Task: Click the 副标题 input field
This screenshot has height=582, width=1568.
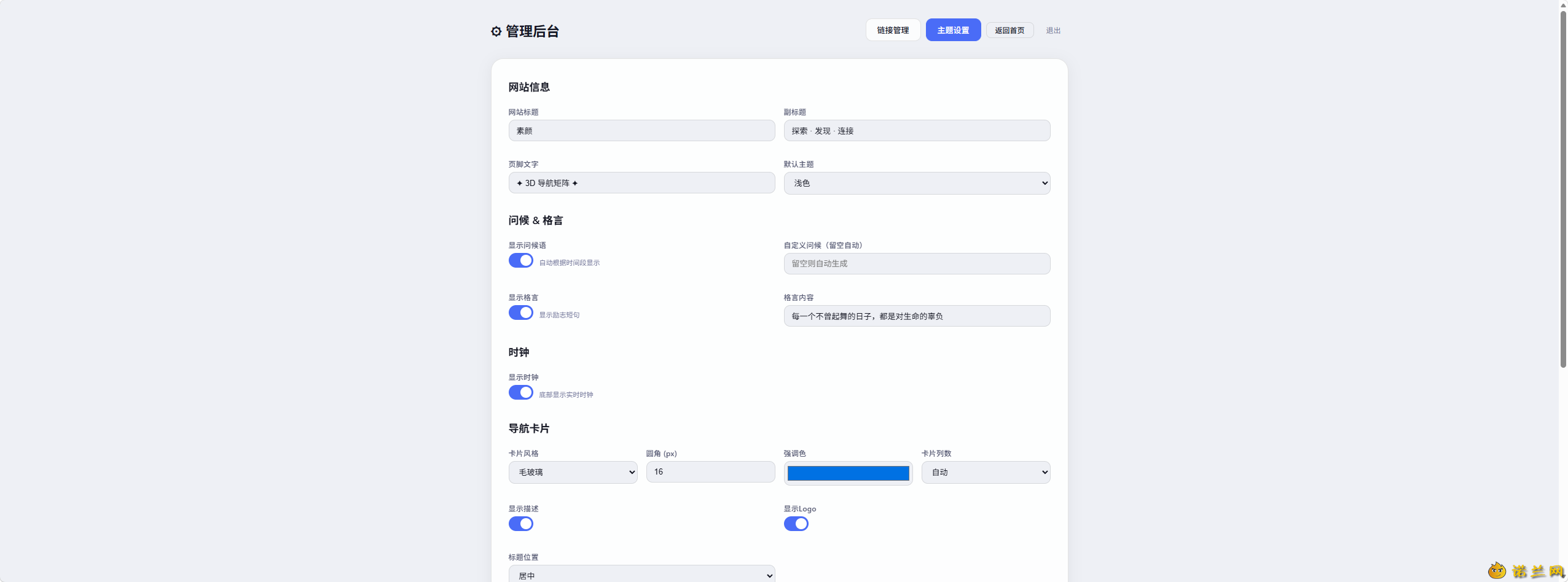Action: (x=917, y=131)
